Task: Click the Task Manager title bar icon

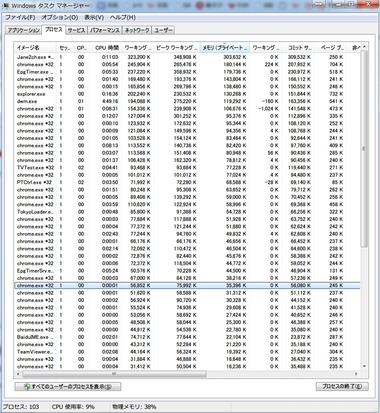Action: 6,6
